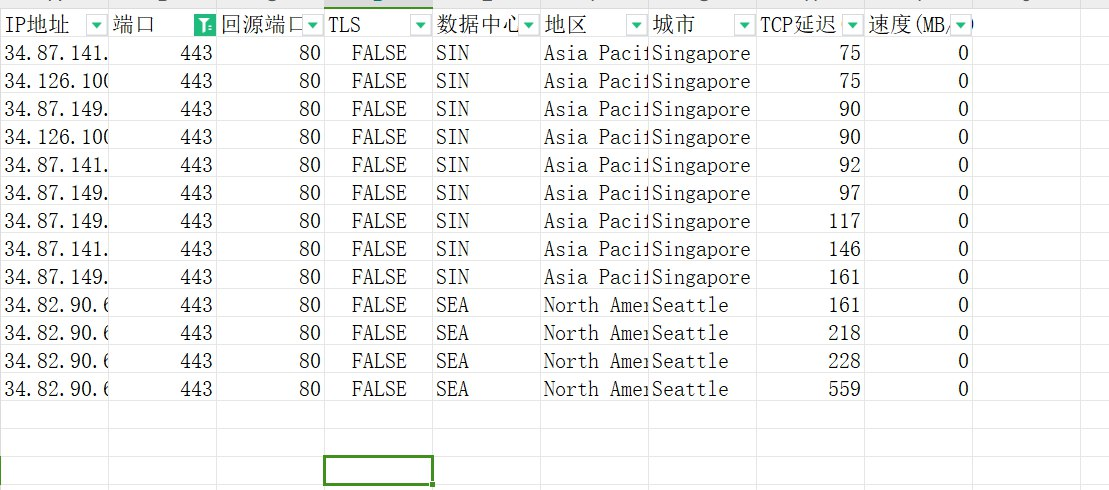
Task: Expand the TCP延迟 column filter dropdown
Action: pyautogui.click(x=852, y=25)
